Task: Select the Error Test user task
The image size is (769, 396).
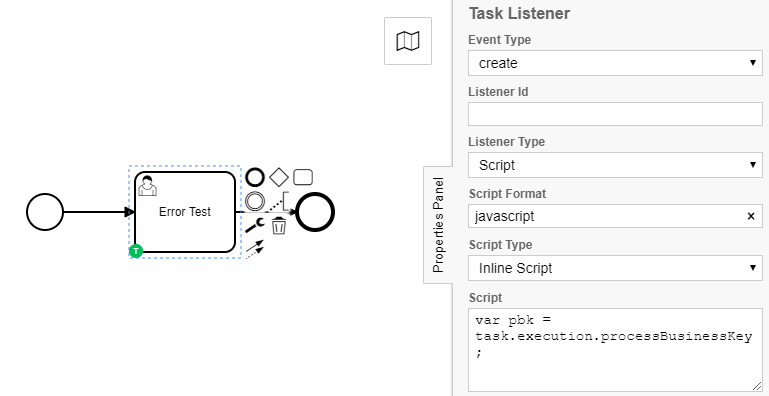Action: pyautogui.click(x=185, y=212)
